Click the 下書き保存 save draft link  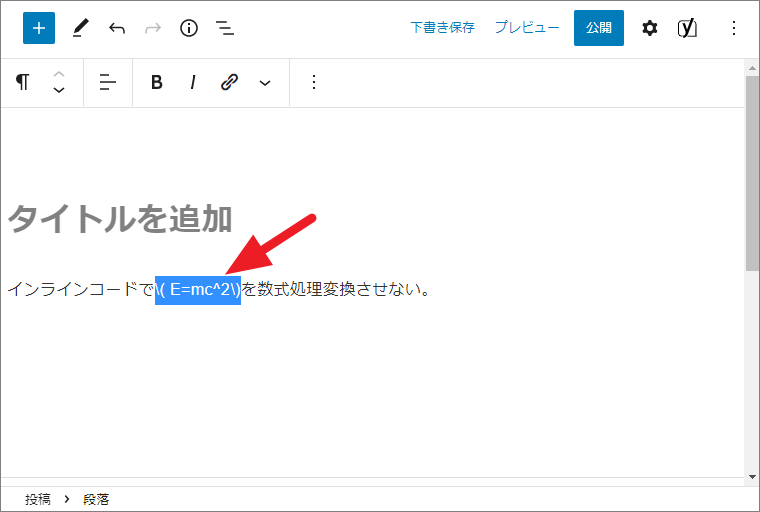coord(442,28)
